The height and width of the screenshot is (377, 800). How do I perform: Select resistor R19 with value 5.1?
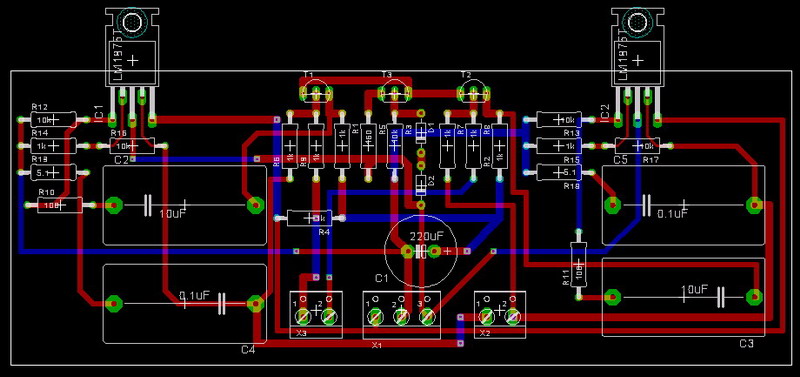tap(53, 173)
